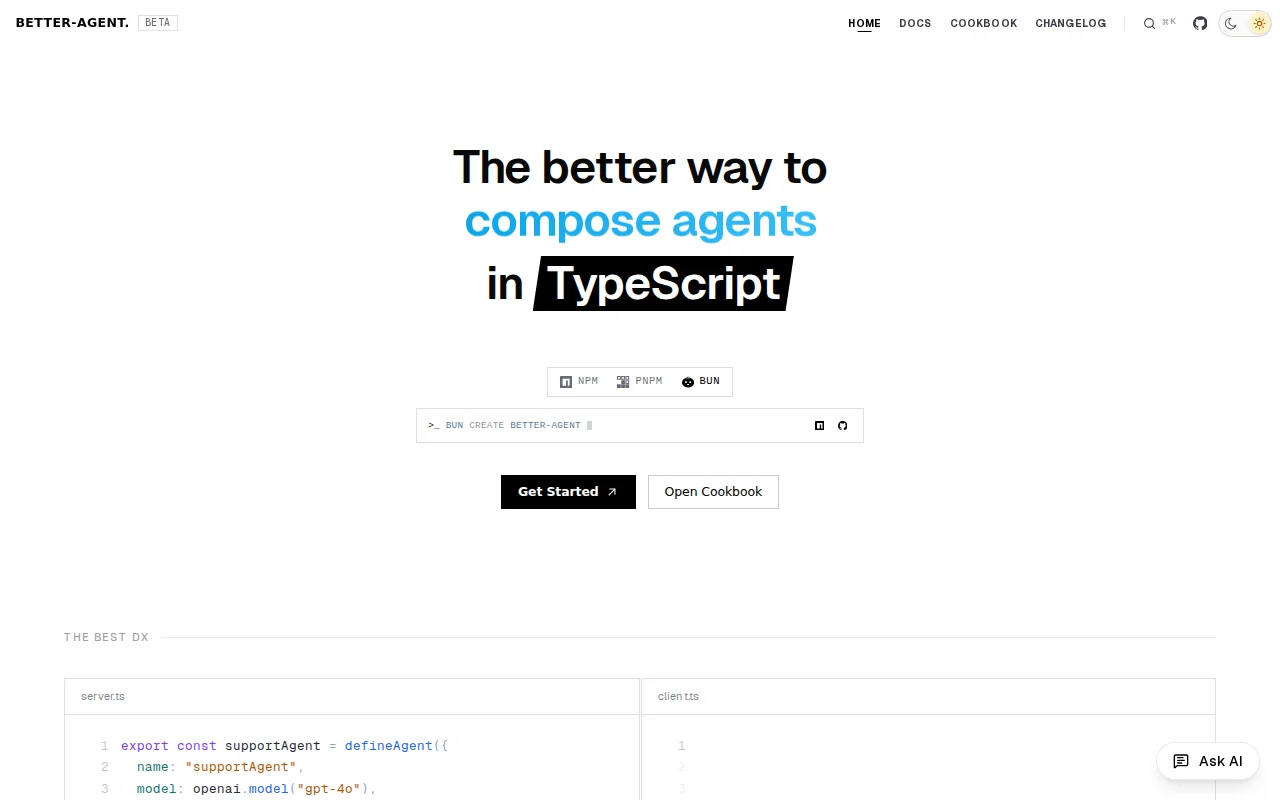Select the PNPM package manager tab
Image resolution: width=1280 pixels, height=800 pixels.
tap(639, 382)
